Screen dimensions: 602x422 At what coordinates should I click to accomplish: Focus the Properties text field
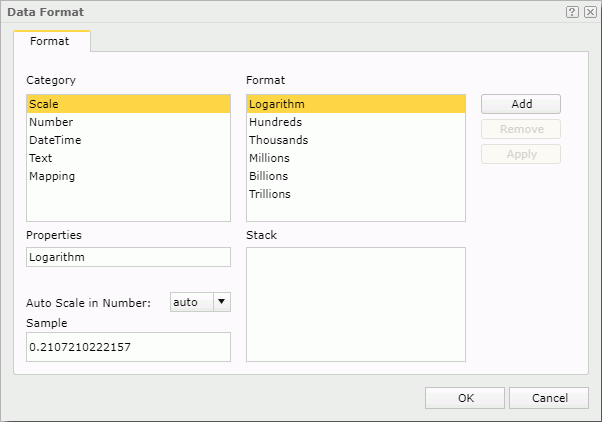tap(128, 257)
